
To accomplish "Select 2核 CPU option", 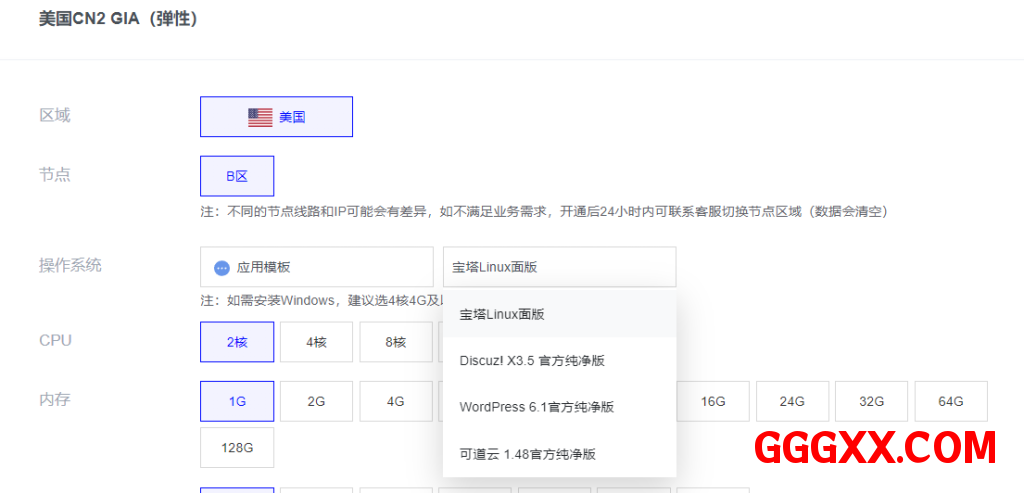I will (237, 342).
